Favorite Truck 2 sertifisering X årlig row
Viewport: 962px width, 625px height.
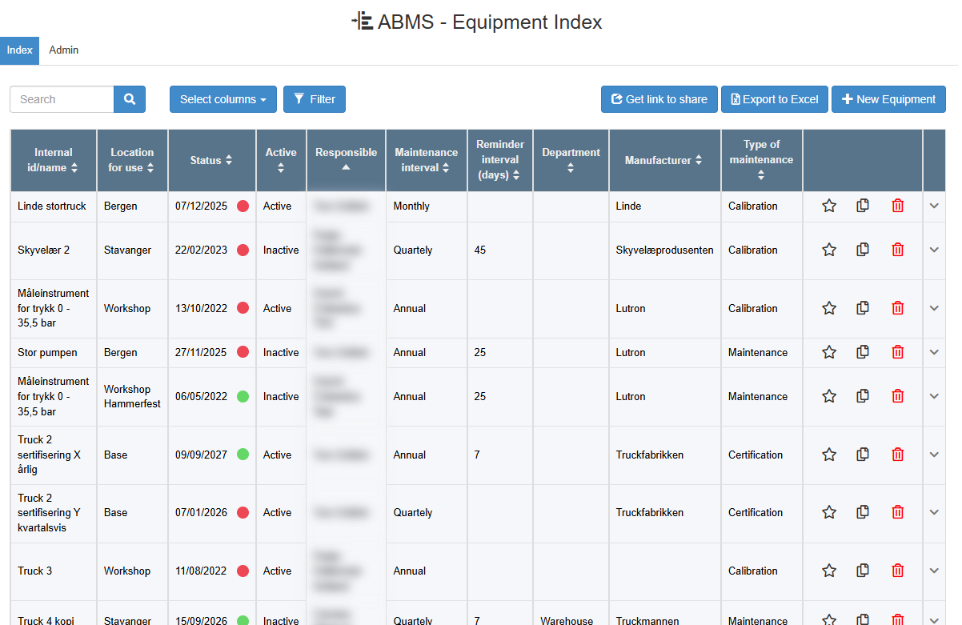point(829,454)
